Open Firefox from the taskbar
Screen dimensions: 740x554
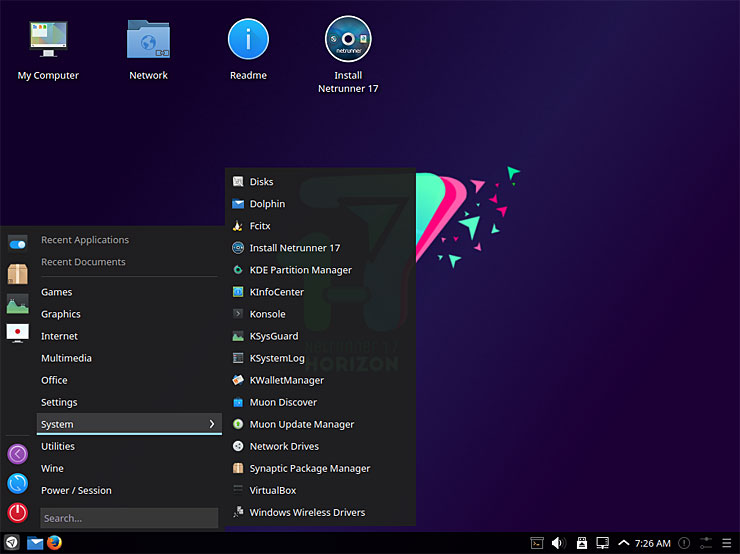click(54, 543)
